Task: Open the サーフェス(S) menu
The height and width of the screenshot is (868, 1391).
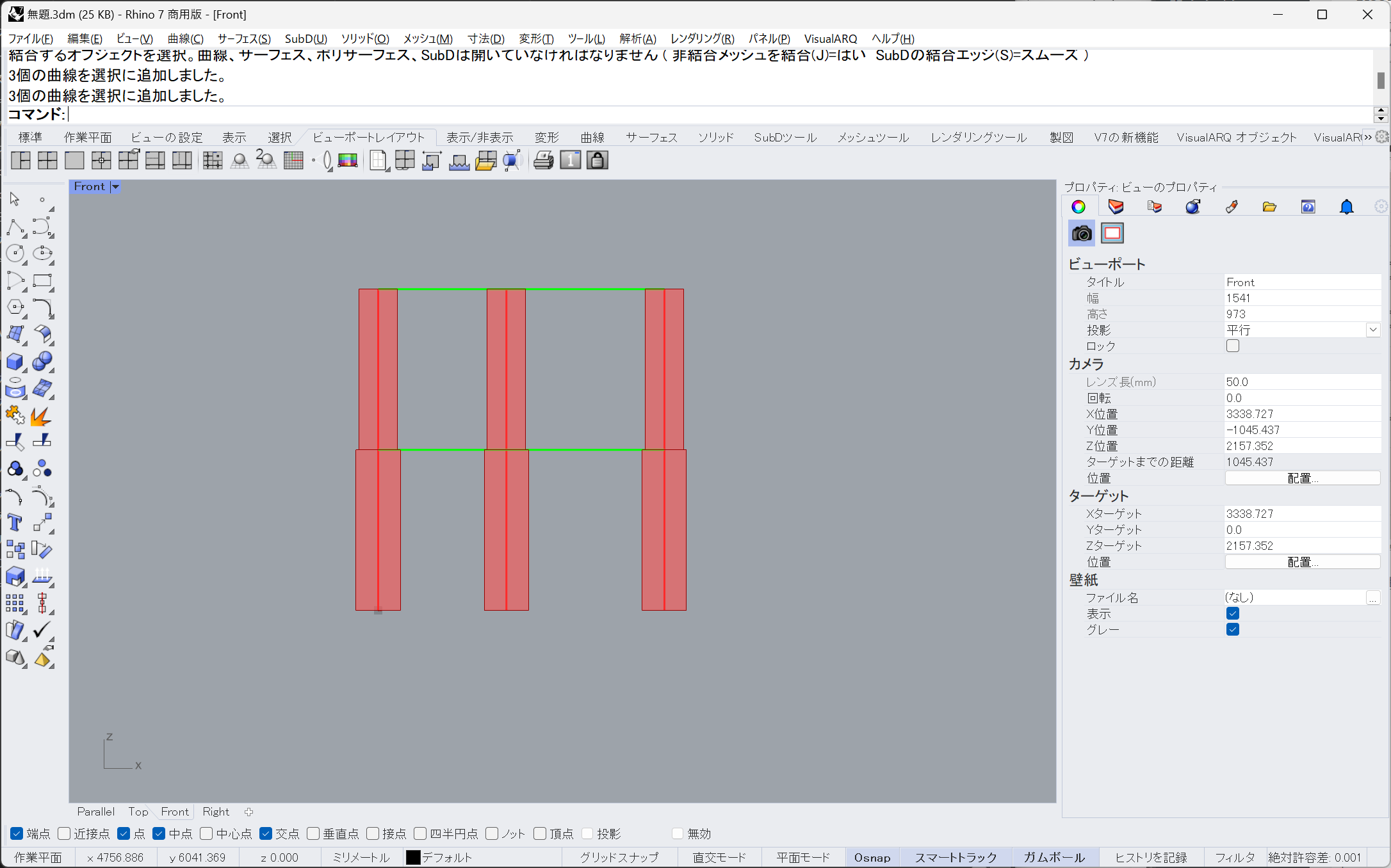Action: [244, 38]
